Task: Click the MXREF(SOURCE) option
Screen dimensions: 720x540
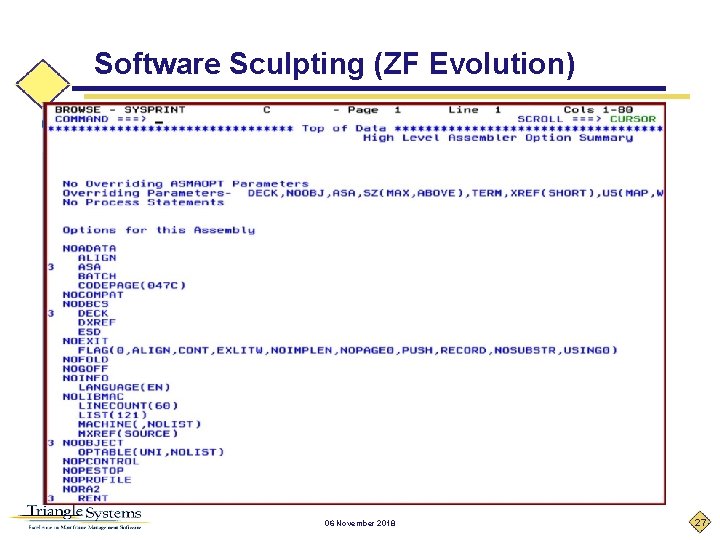Action: pos(128,433)
